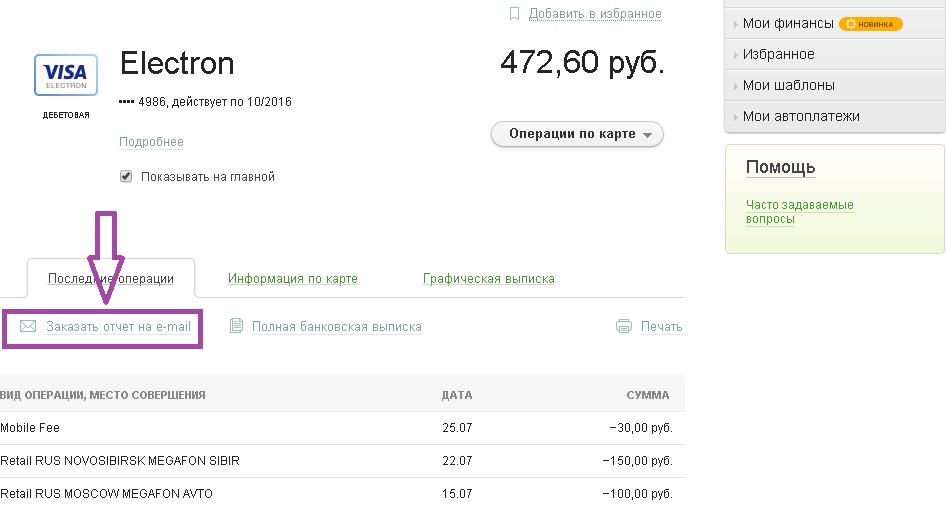
Task: Click the Добавить в избранное link
Action: [595, 14]
